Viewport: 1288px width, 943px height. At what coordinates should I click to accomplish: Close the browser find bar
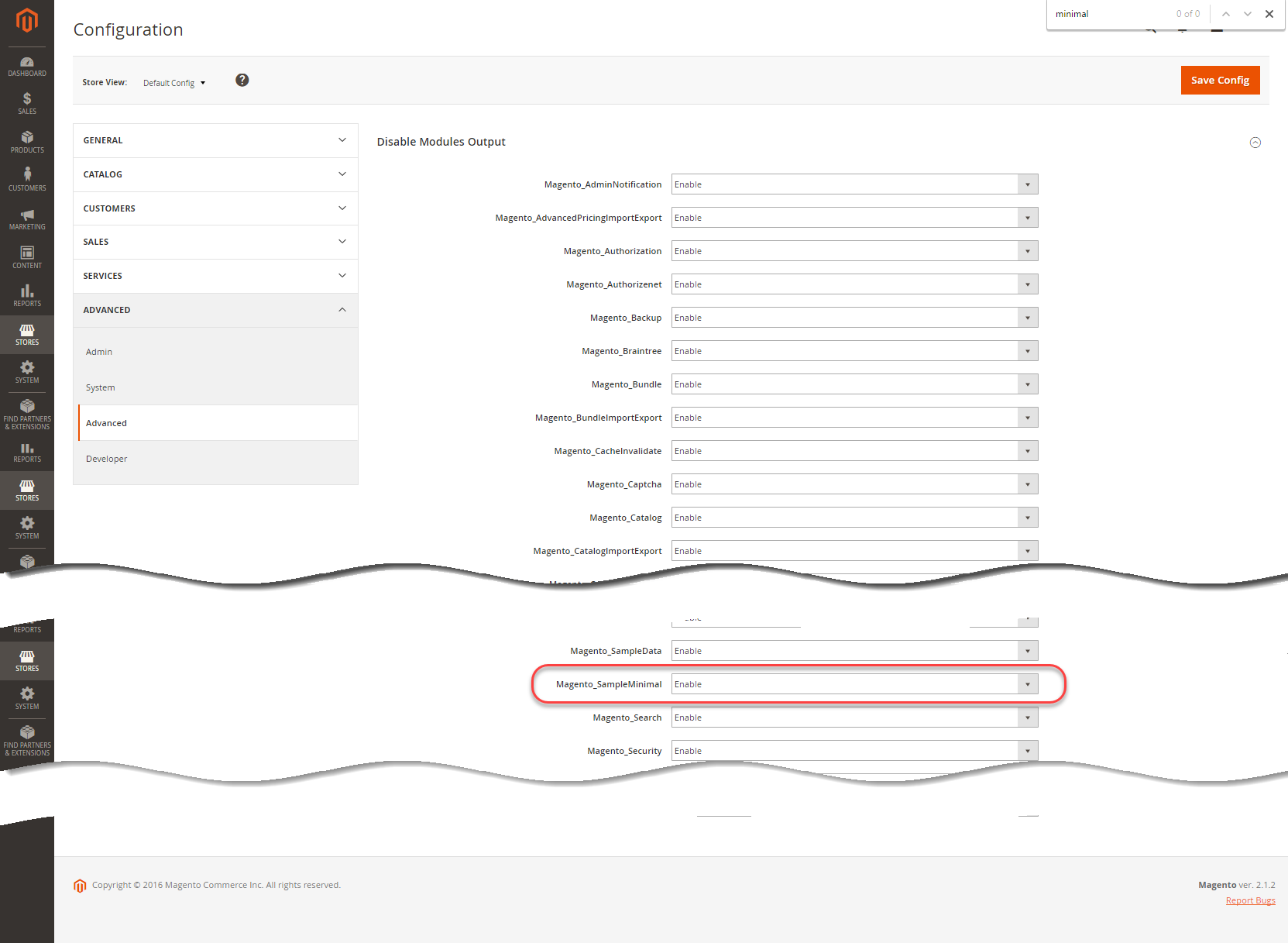[x=1269, y=14]
